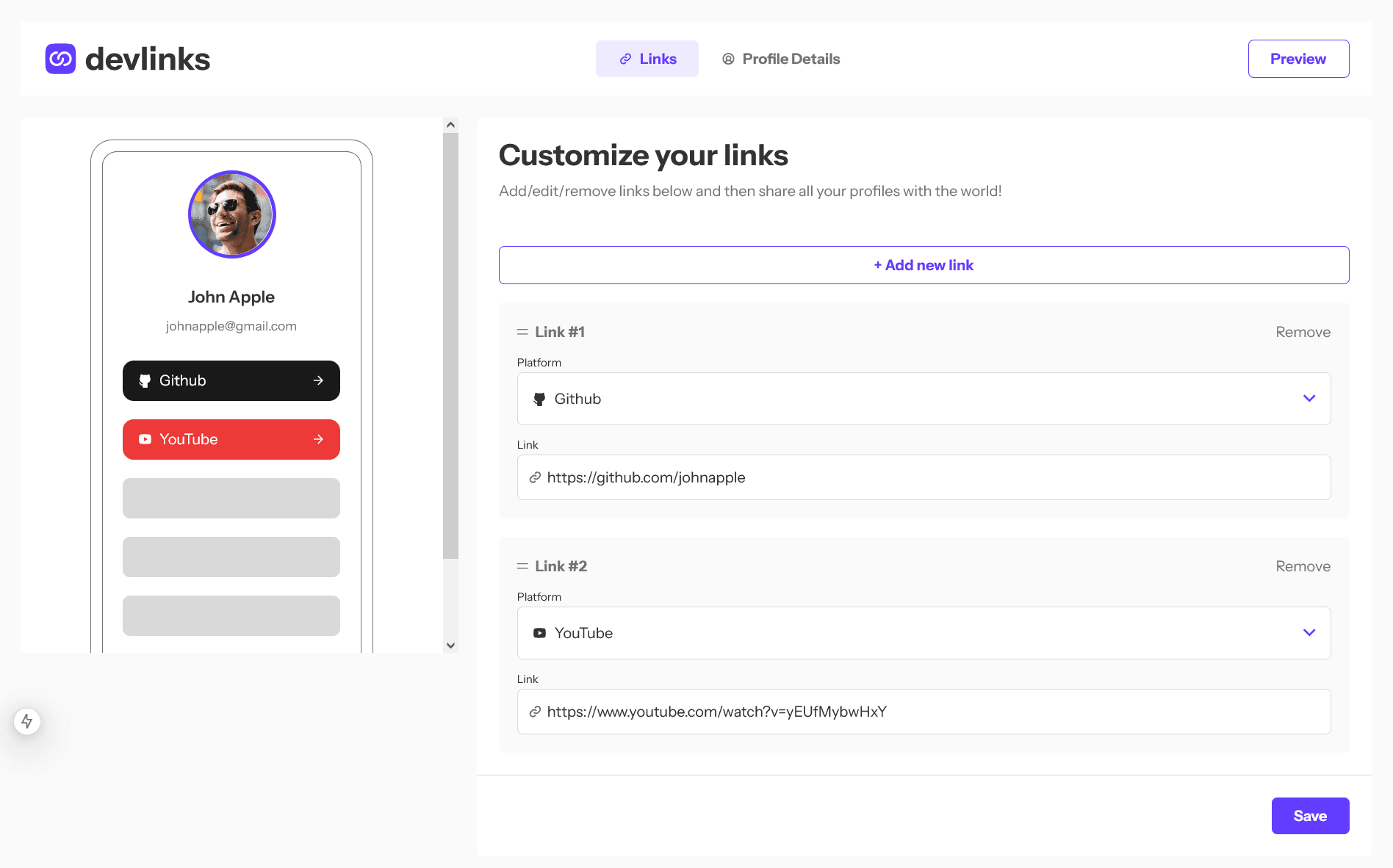Image resolution: width=1393 pixels, height=868 pixels.
Task: Click the link icon inside Link #1 URL field
Action: (x=535, y=477)
